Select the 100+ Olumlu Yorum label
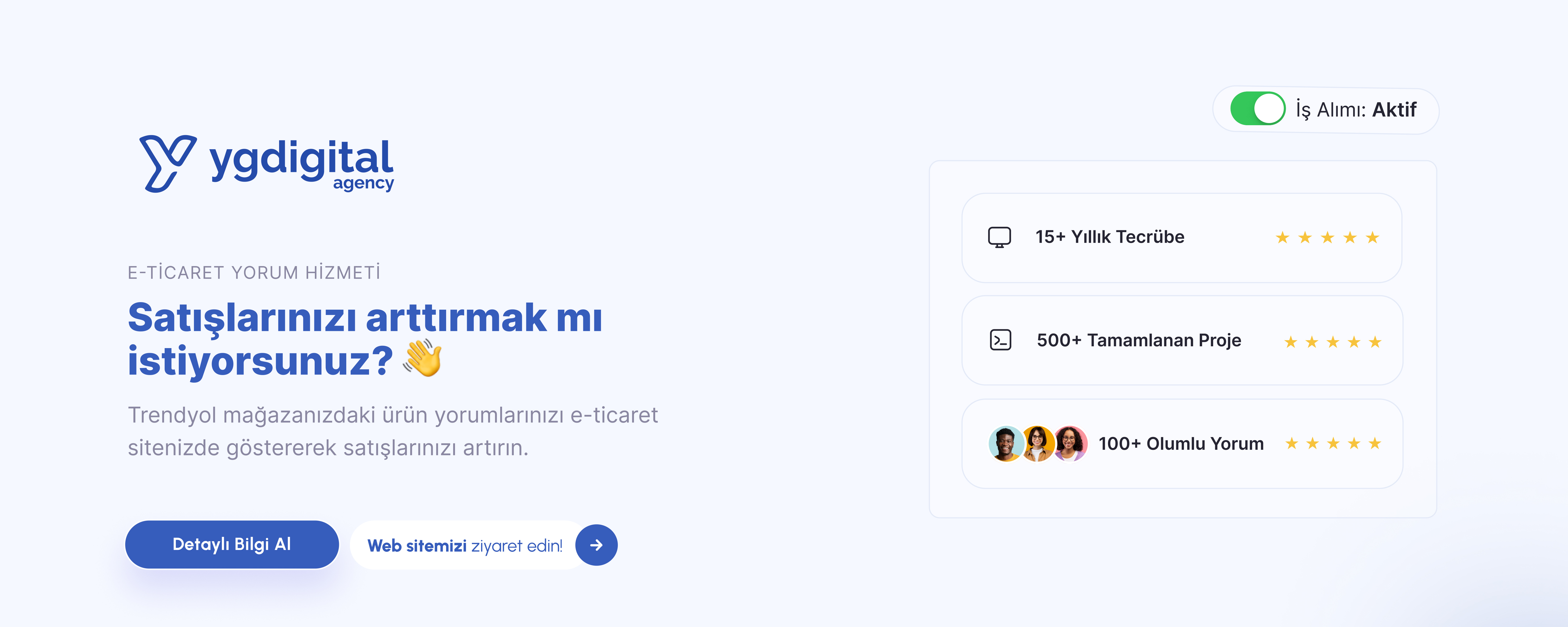The width and height of the screenshot is (1568, 627). click(1181, 444)
